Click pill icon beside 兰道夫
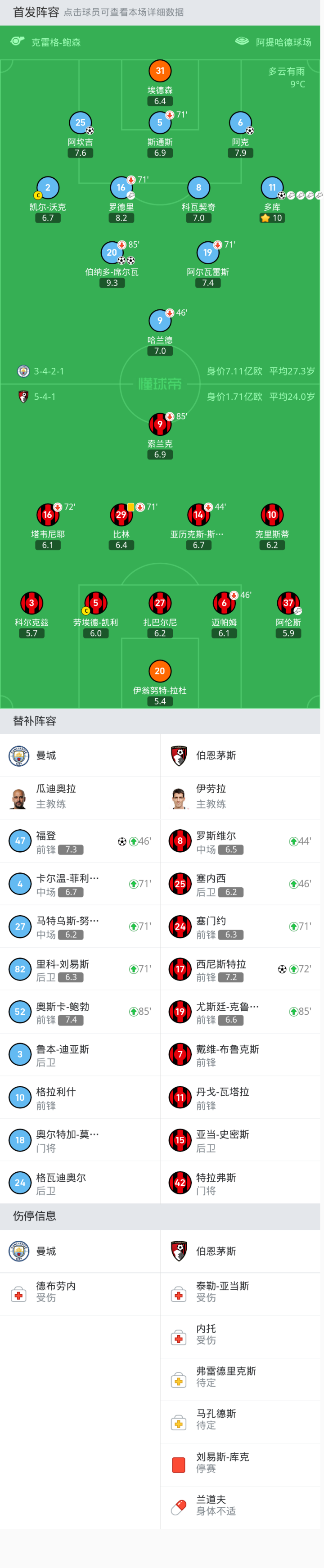The width and height of the screenshot is (324, 1568). pos(179,1507)
